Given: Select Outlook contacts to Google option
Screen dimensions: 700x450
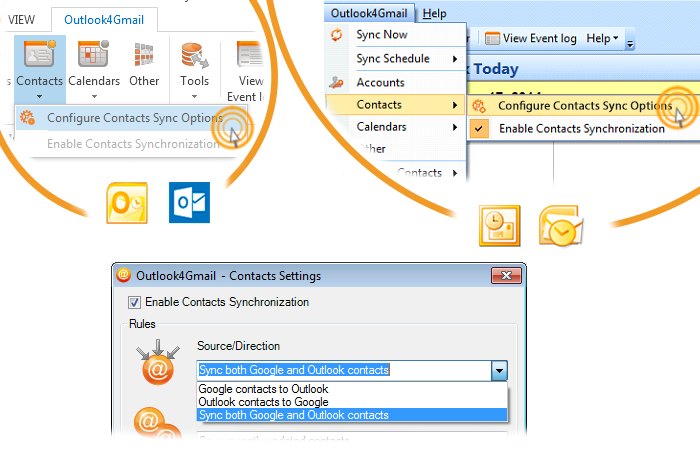Looking at the screenshot, I should tap(352, 402).
